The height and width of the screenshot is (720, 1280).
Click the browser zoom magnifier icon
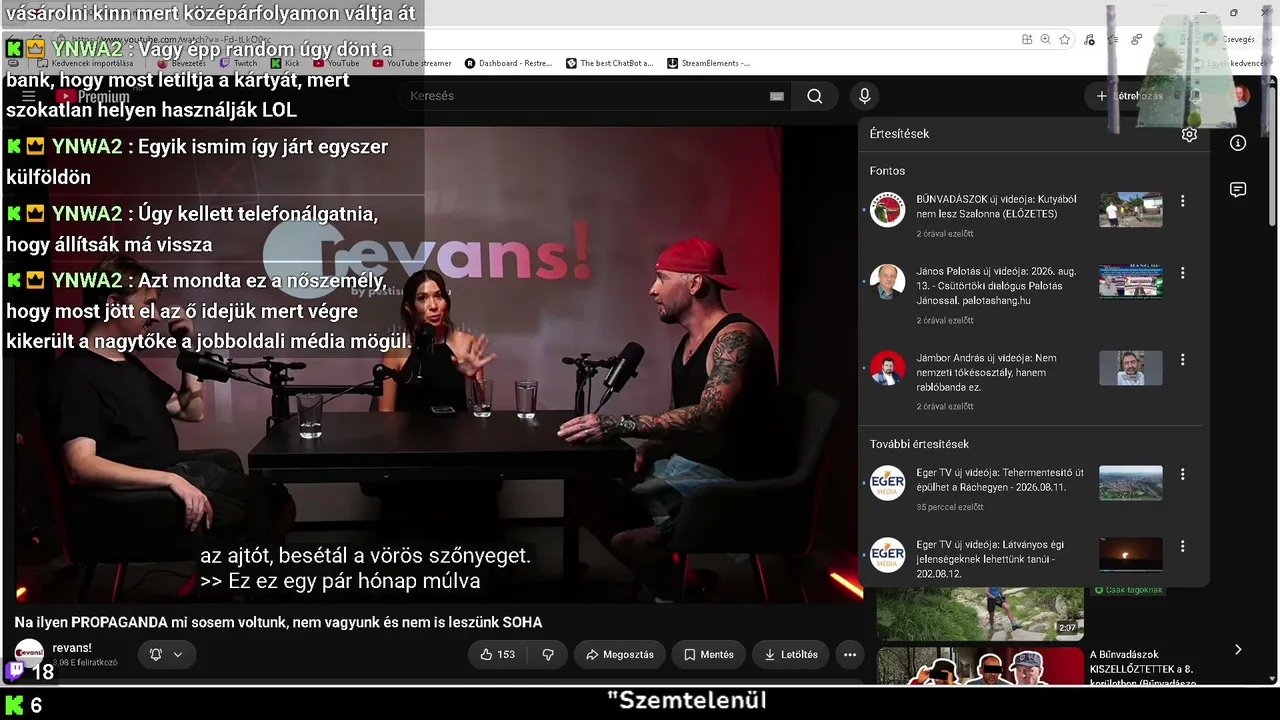1046,39
